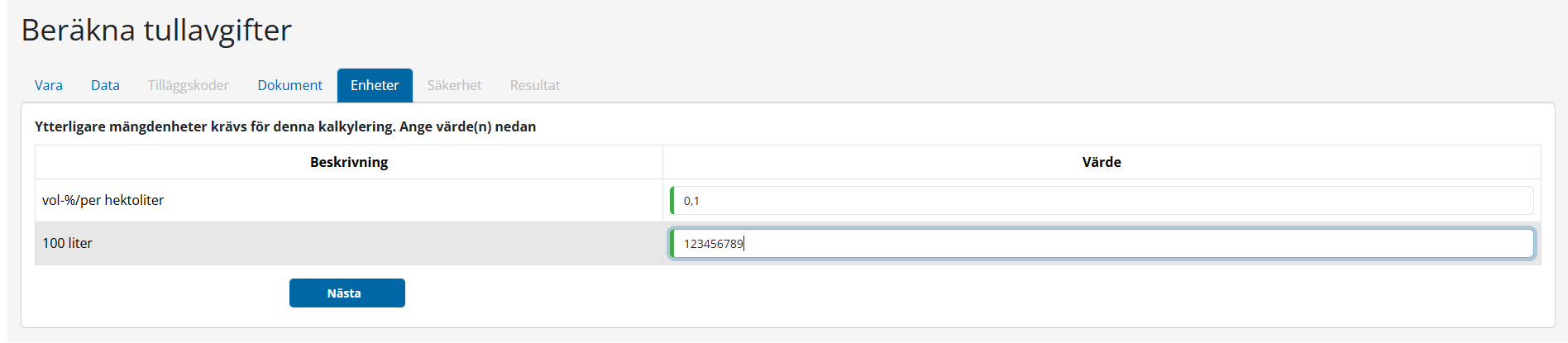Select the Tilläggskoder tab
This screenshot has height=343, width=1568.
pyautogui.click(x=188, y=85)
